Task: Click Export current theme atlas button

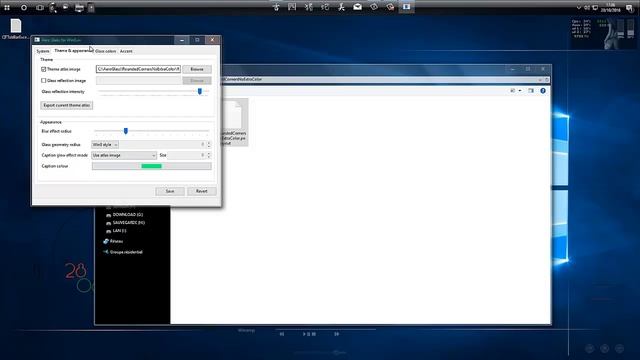Action: (67, 105)
